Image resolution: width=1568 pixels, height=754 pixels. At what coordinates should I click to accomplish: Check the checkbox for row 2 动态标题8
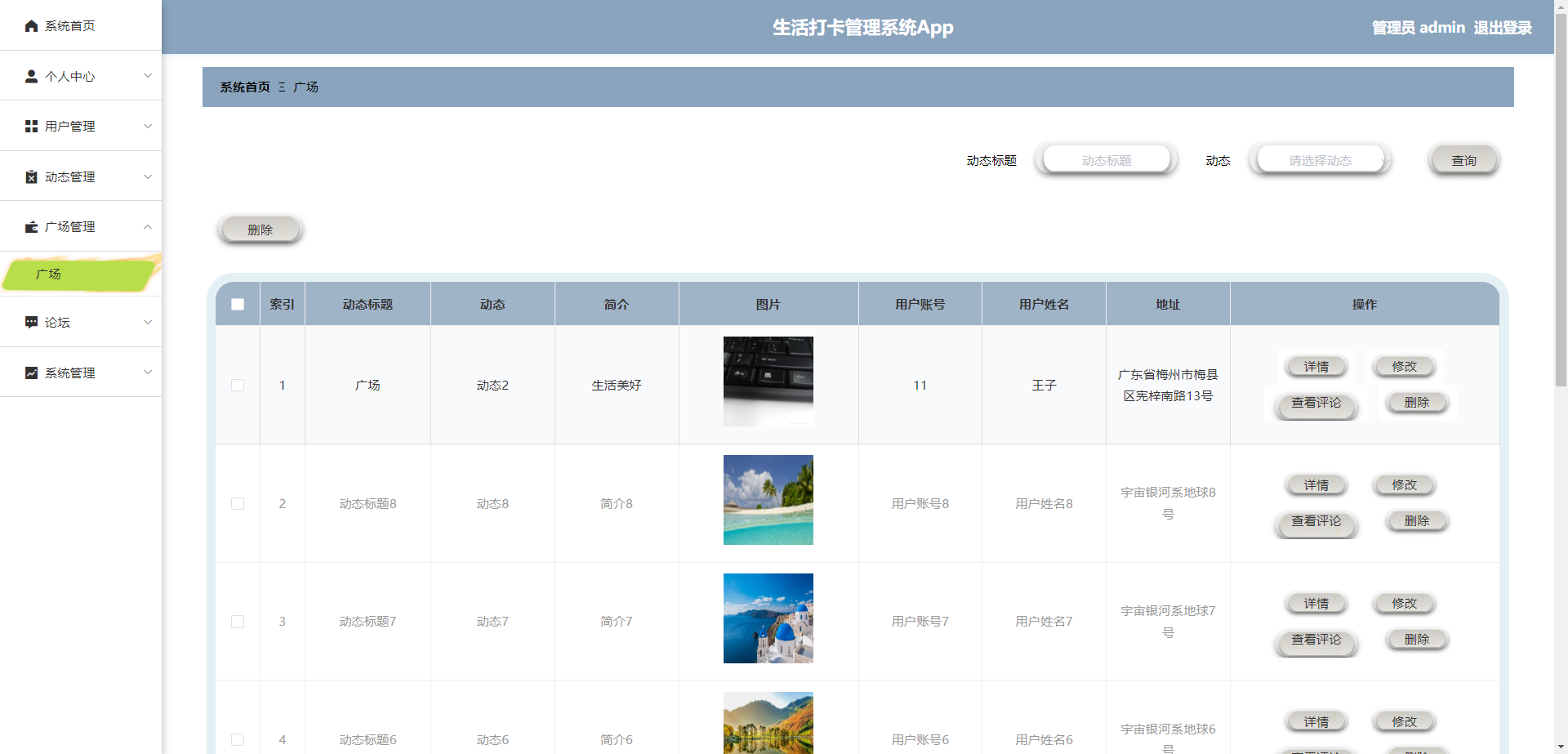[x=237, y=503]
